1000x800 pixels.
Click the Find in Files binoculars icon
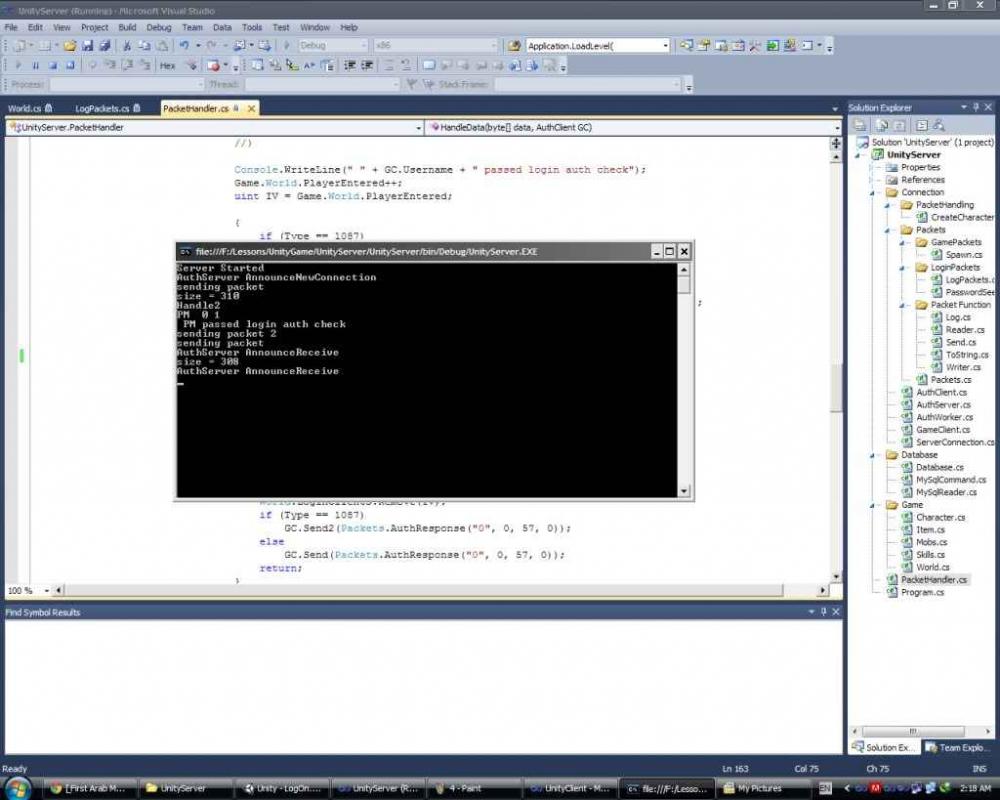(513, 46)
